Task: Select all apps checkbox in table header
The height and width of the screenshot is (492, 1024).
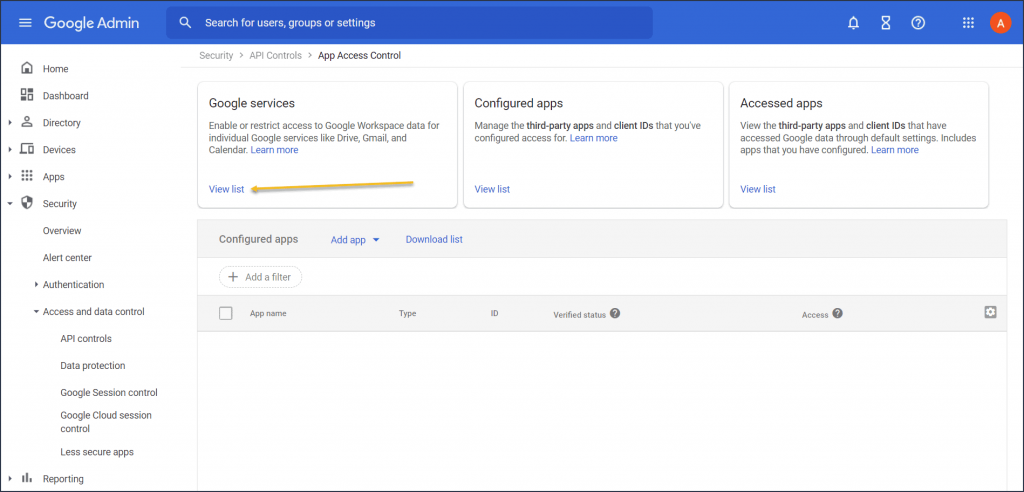Action: 226,314
